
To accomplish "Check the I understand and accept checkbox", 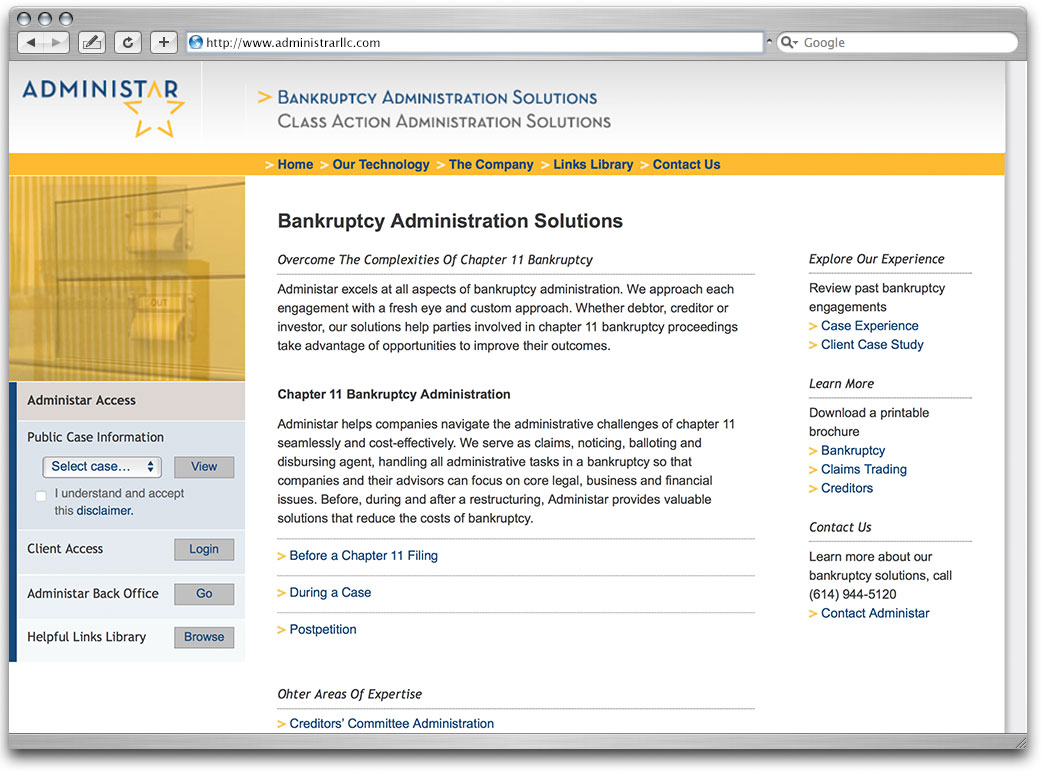I will pos(41,496).
